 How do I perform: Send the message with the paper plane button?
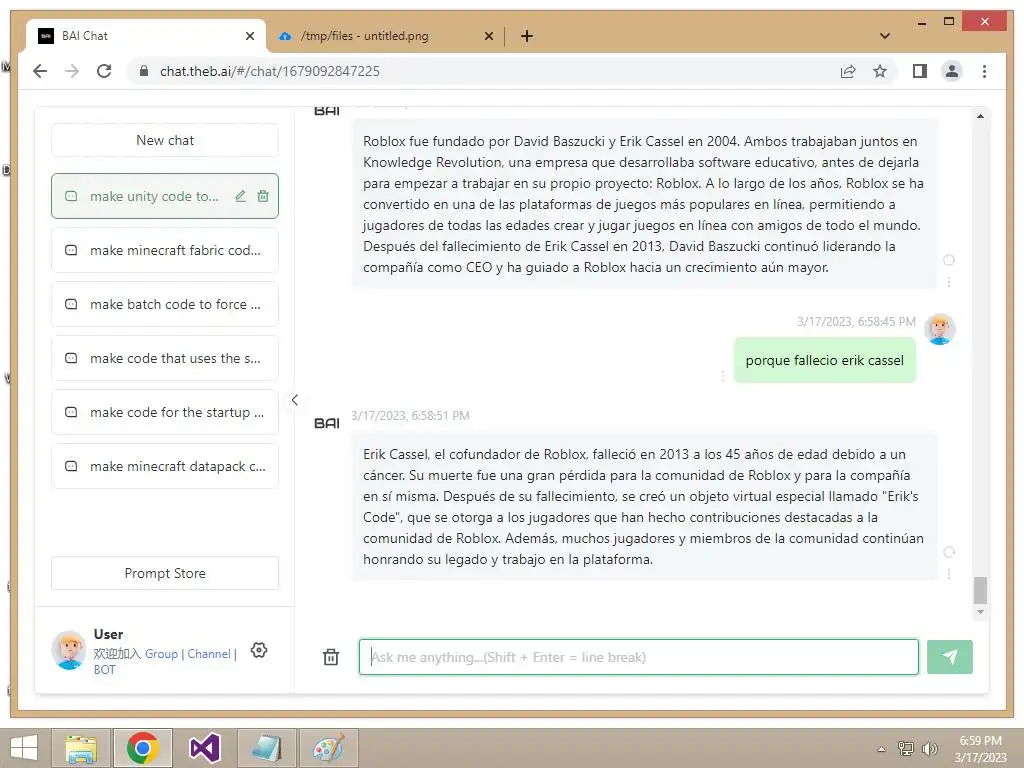click(x=950, y=657)
